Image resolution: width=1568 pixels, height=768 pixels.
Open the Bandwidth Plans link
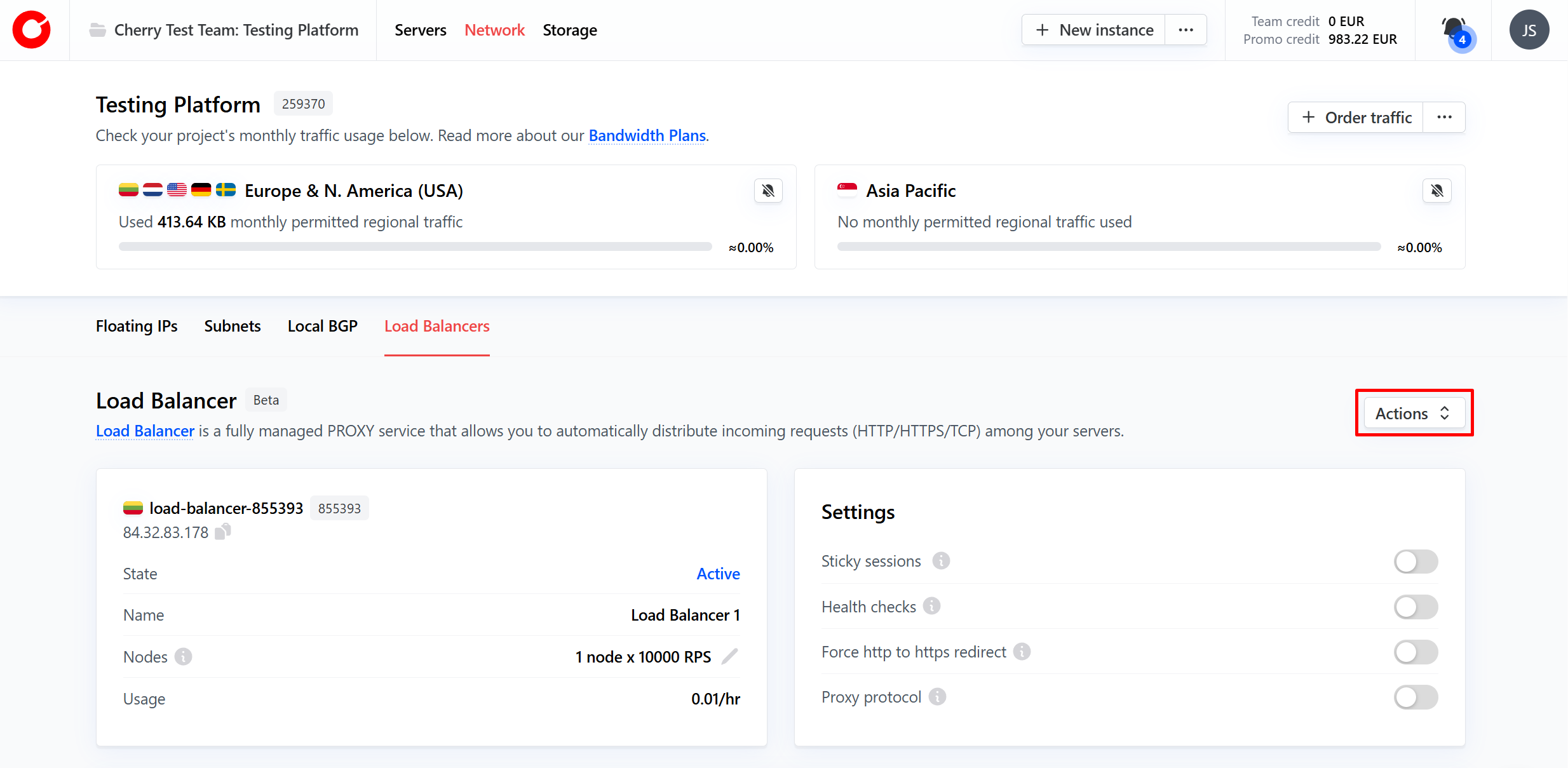pyautogui.click(x=647, y=135)
